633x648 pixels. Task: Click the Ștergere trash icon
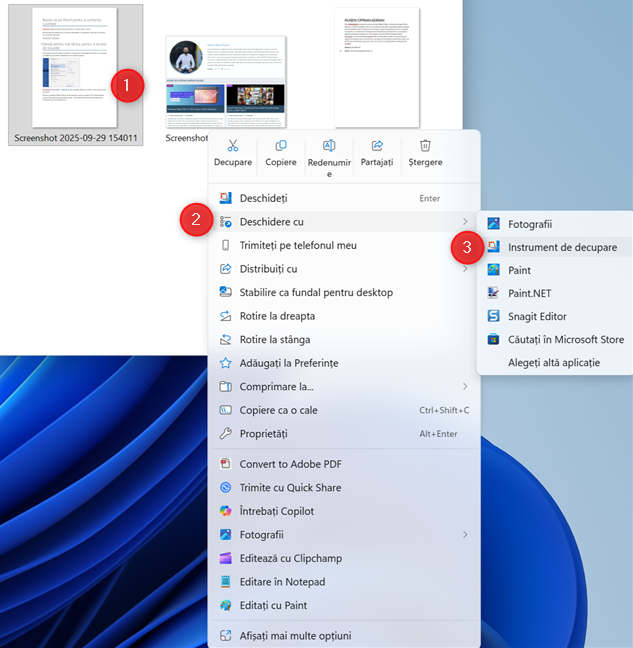[425, 146]
